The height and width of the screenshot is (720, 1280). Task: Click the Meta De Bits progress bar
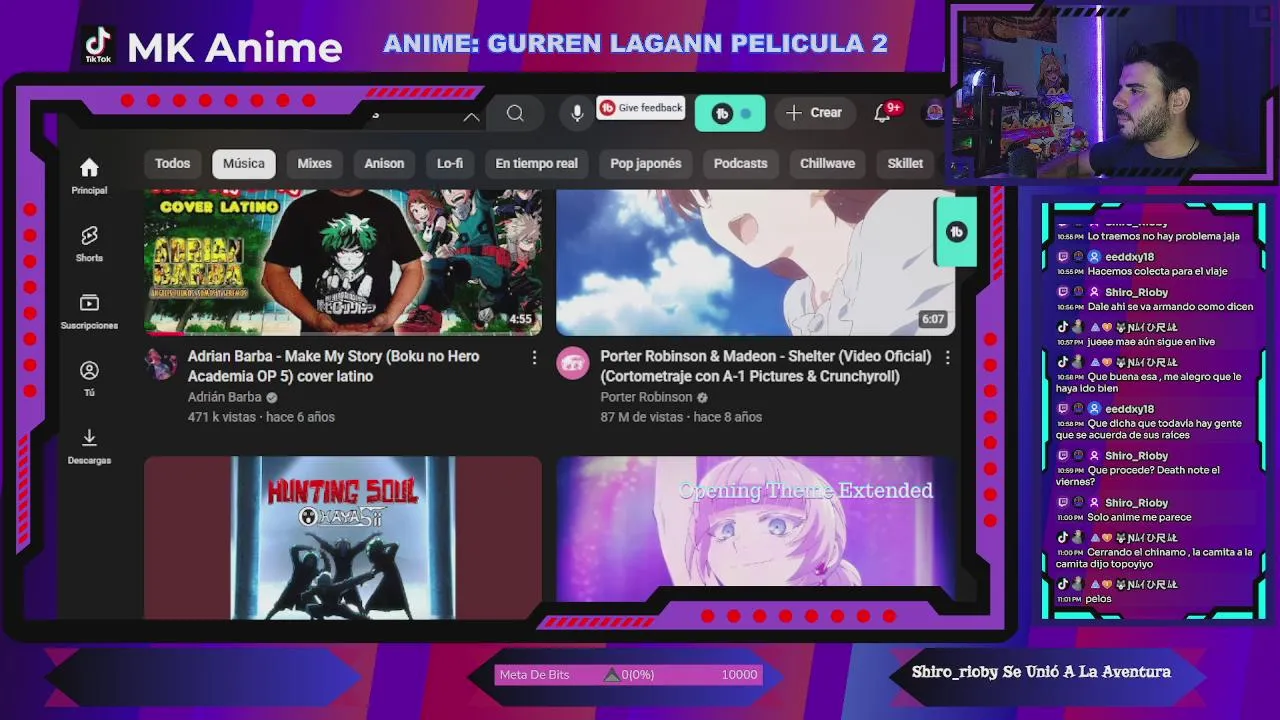628,675
